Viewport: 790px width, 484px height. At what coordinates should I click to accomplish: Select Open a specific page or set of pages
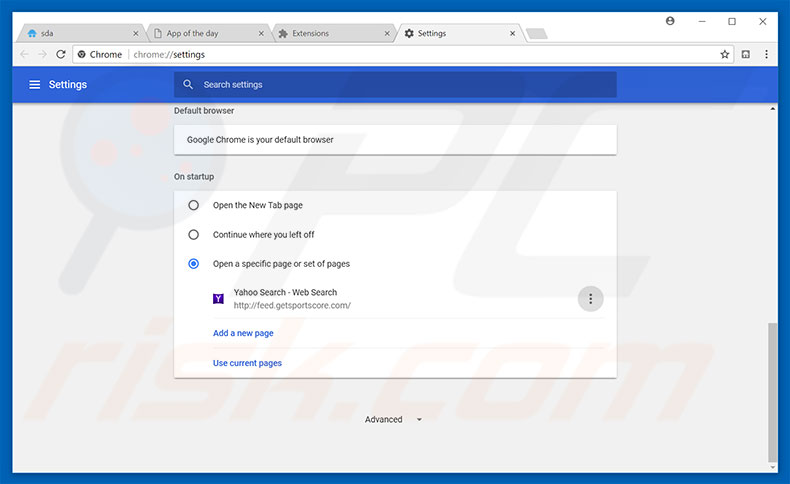pos(193,264)
